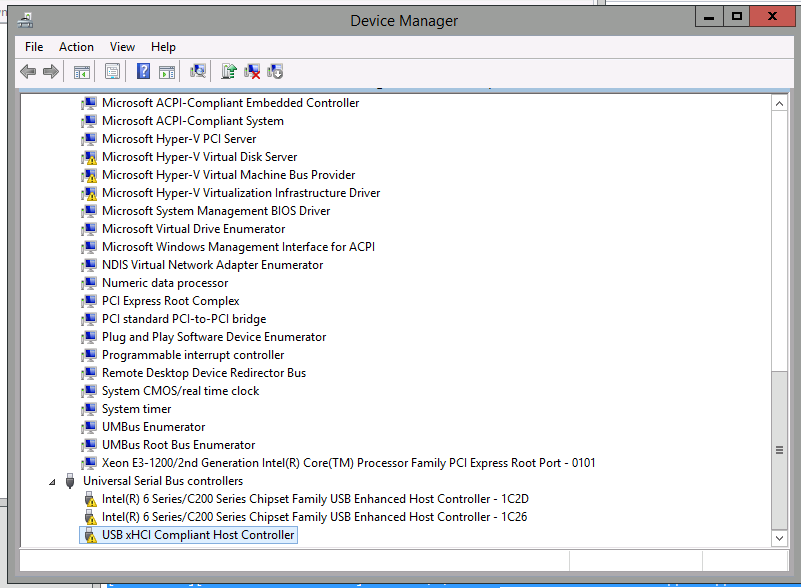Click the vertical scrollbar thumb
This screenshot has height=588, width=801.
(779, 450)
